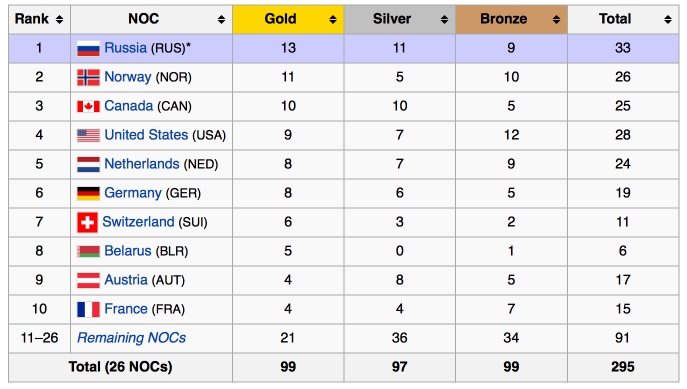Sort by Bronze medal count arrows
This screenshot has height=389, width=687.
(x=556, y=19)
